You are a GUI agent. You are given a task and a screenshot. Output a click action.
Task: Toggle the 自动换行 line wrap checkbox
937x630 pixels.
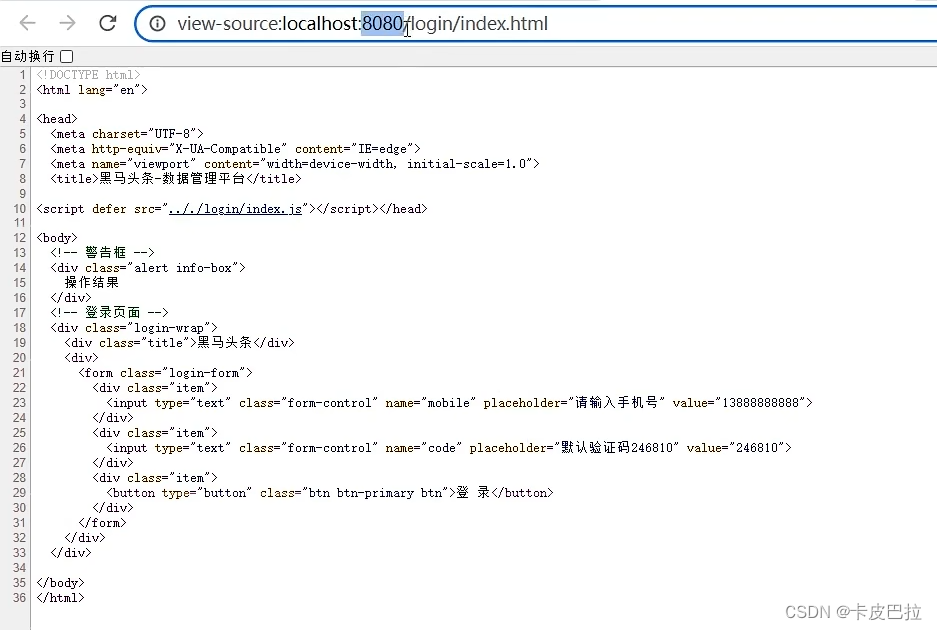point(67,56)
